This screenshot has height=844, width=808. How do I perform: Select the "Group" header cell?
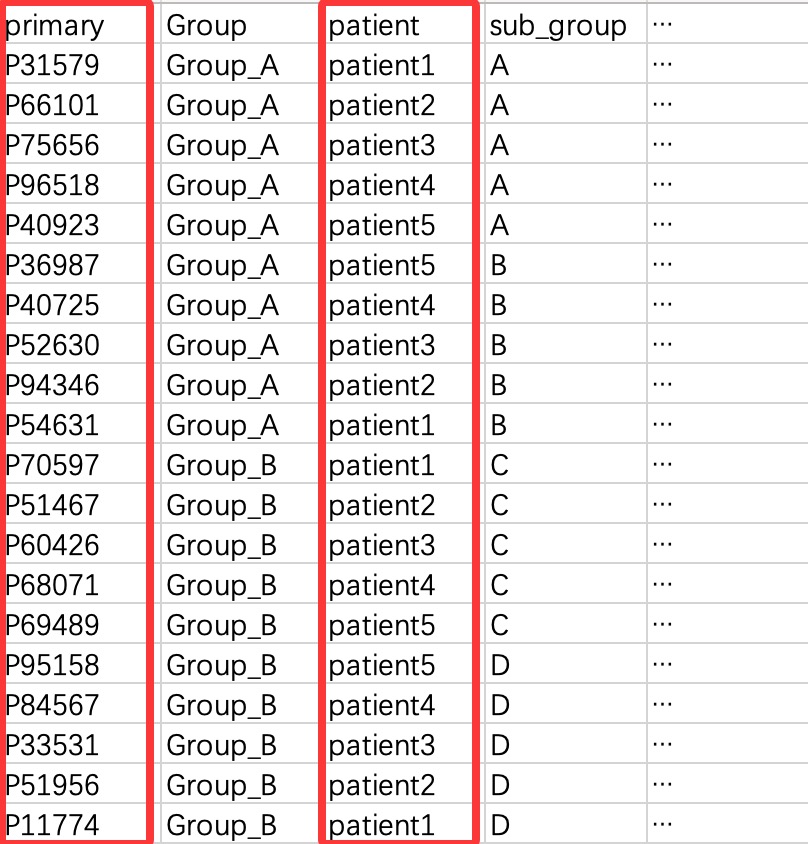[207, 26]
